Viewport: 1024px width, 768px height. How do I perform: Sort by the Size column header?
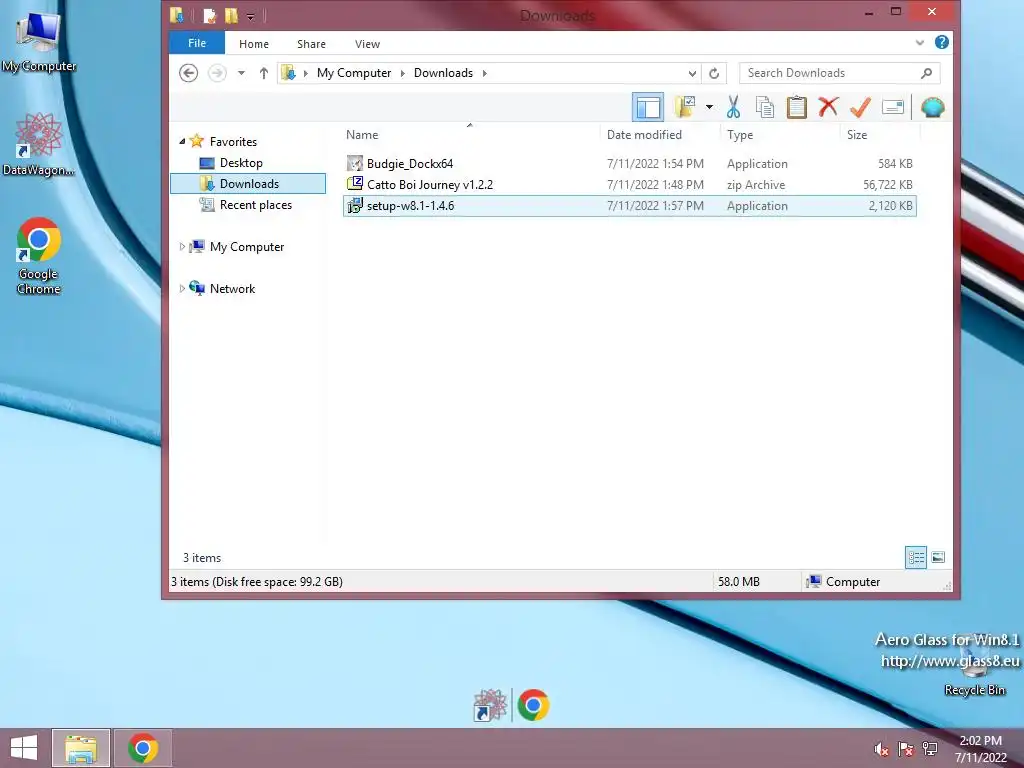click(857, 135)
